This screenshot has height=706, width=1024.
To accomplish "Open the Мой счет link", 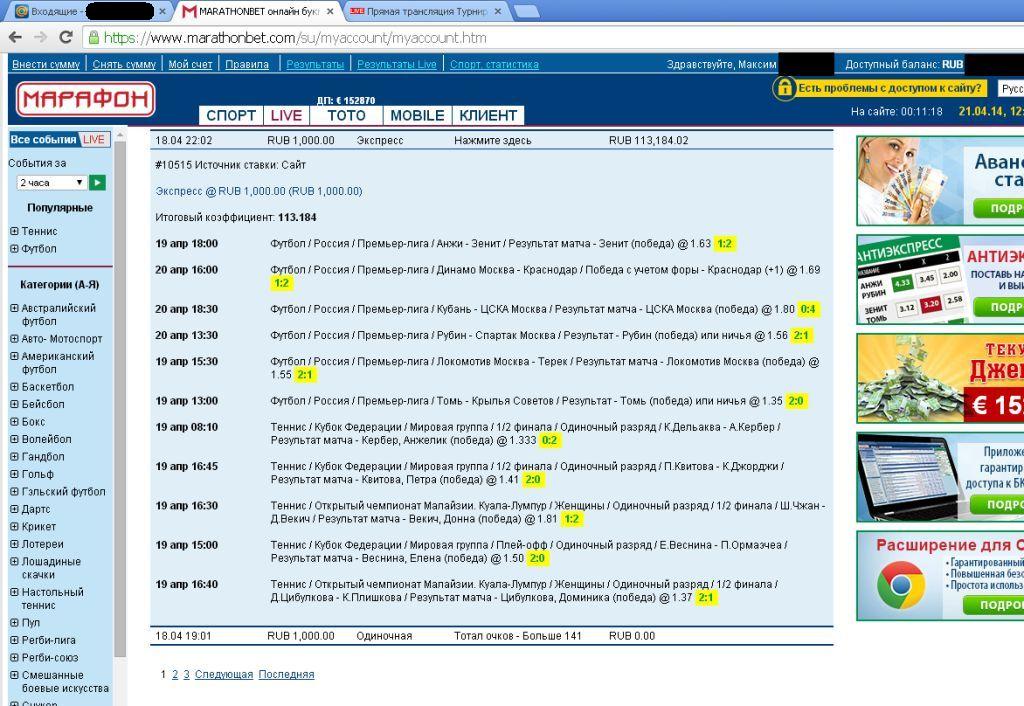I will (x=190, y=64).
